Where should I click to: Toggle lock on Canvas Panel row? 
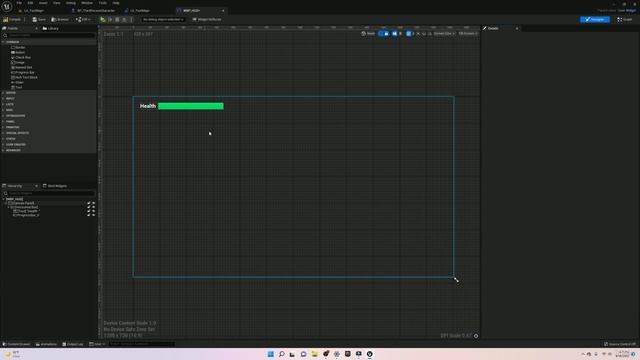coord(89,203)
